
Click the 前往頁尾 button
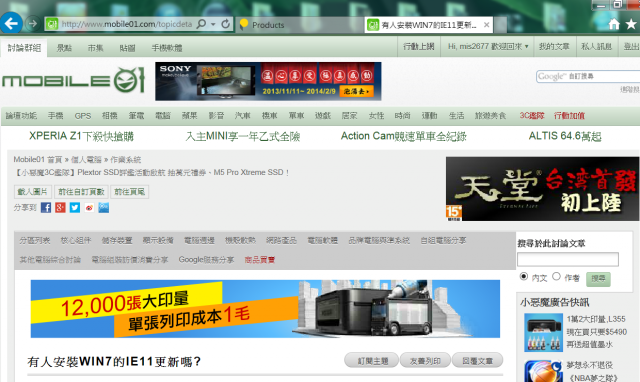[129, 192]
